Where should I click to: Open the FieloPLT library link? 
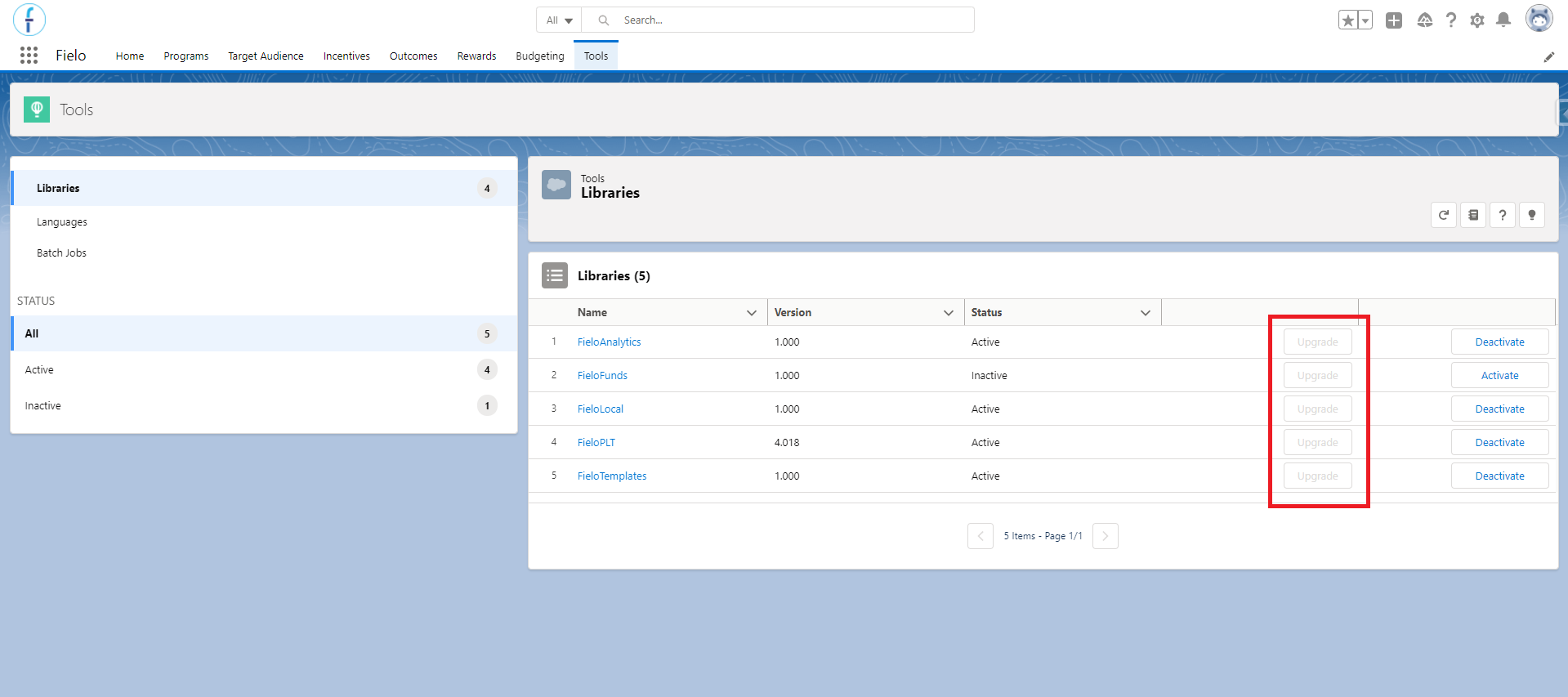click(x=596, y=443)
